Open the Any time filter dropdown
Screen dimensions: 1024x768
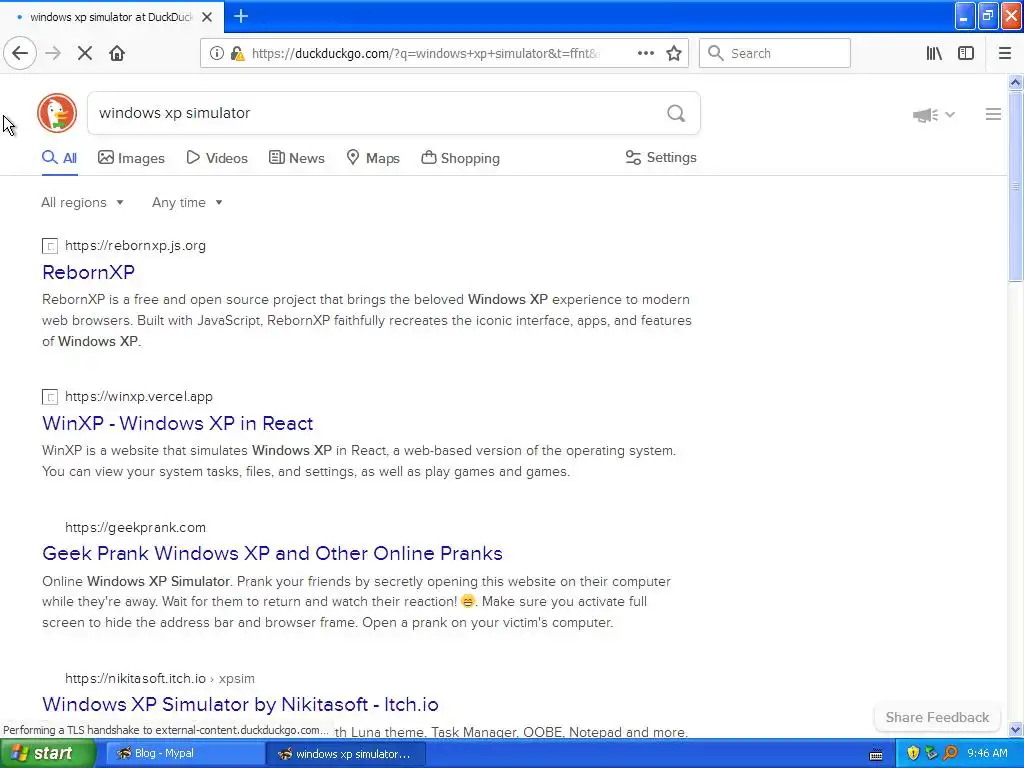187,202
